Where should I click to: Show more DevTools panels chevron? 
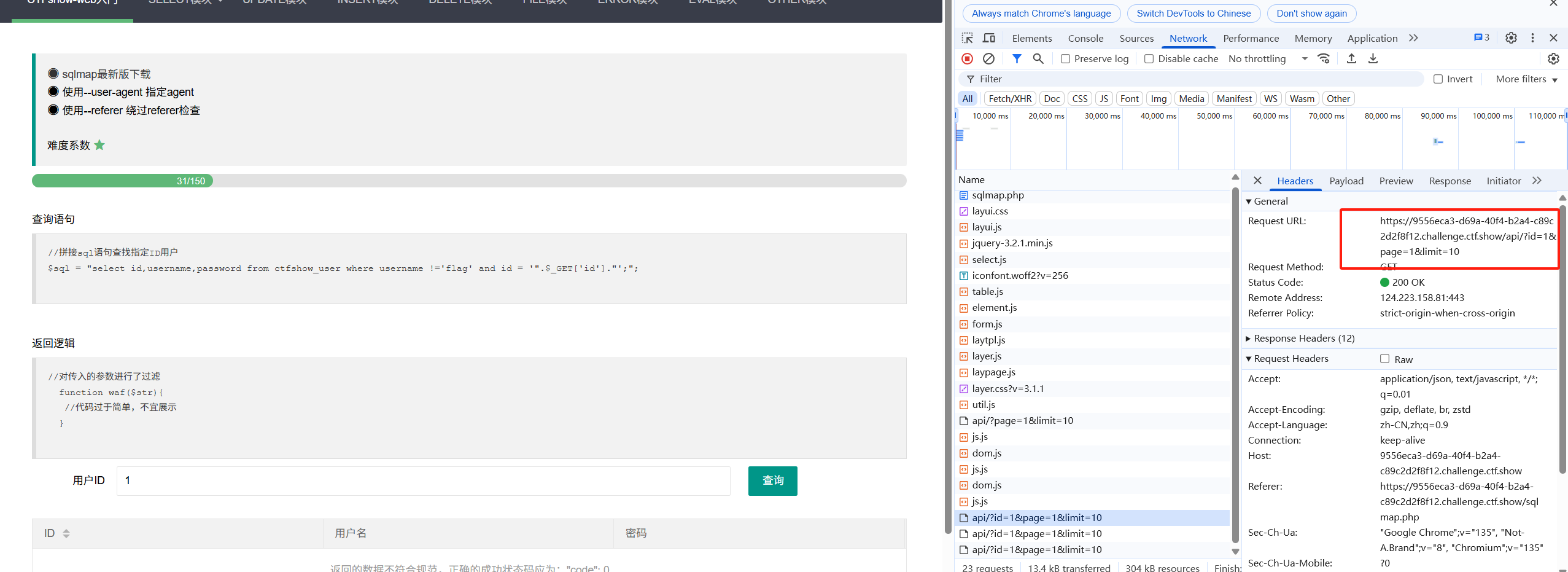coord(1413,38)
